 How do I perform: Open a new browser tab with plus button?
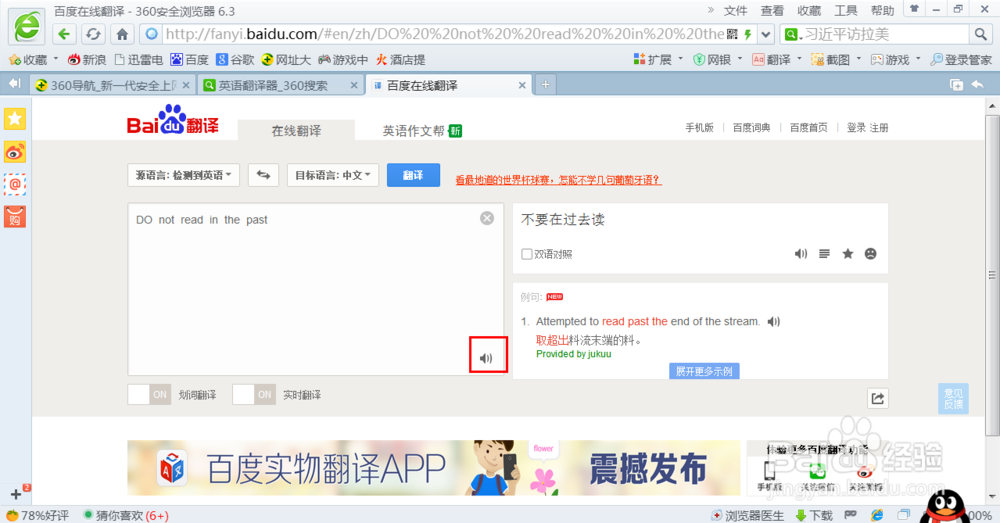(545, 85)
